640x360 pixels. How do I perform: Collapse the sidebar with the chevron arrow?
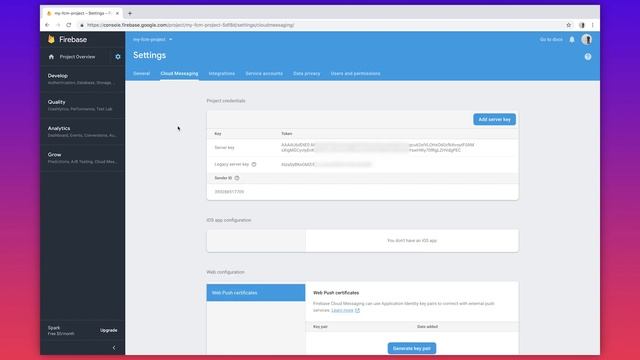[114, 348]
